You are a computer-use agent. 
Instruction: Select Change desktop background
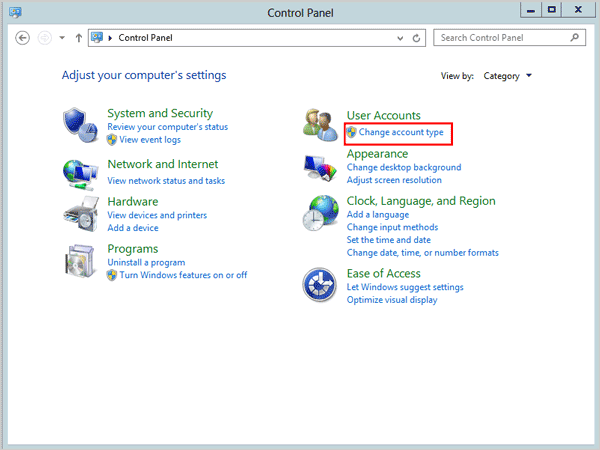(404, 167)
